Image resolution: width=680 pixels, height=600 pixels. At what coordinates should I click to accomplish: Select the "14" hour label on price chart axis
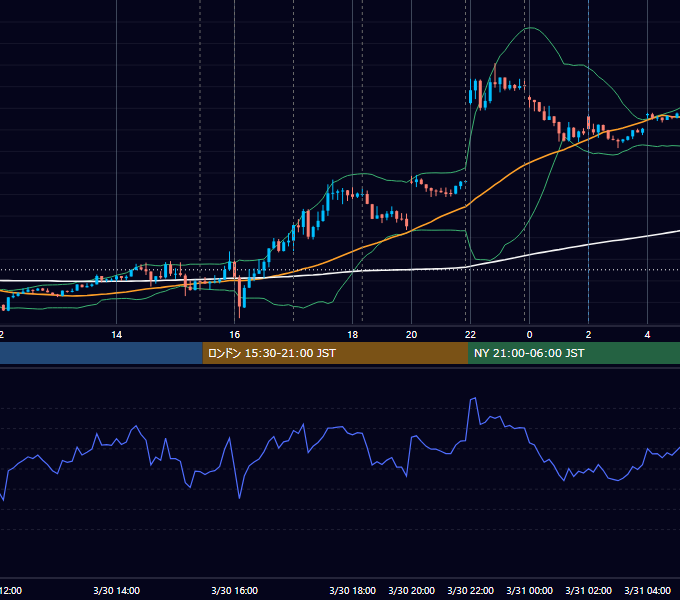(x=116, y=335)
